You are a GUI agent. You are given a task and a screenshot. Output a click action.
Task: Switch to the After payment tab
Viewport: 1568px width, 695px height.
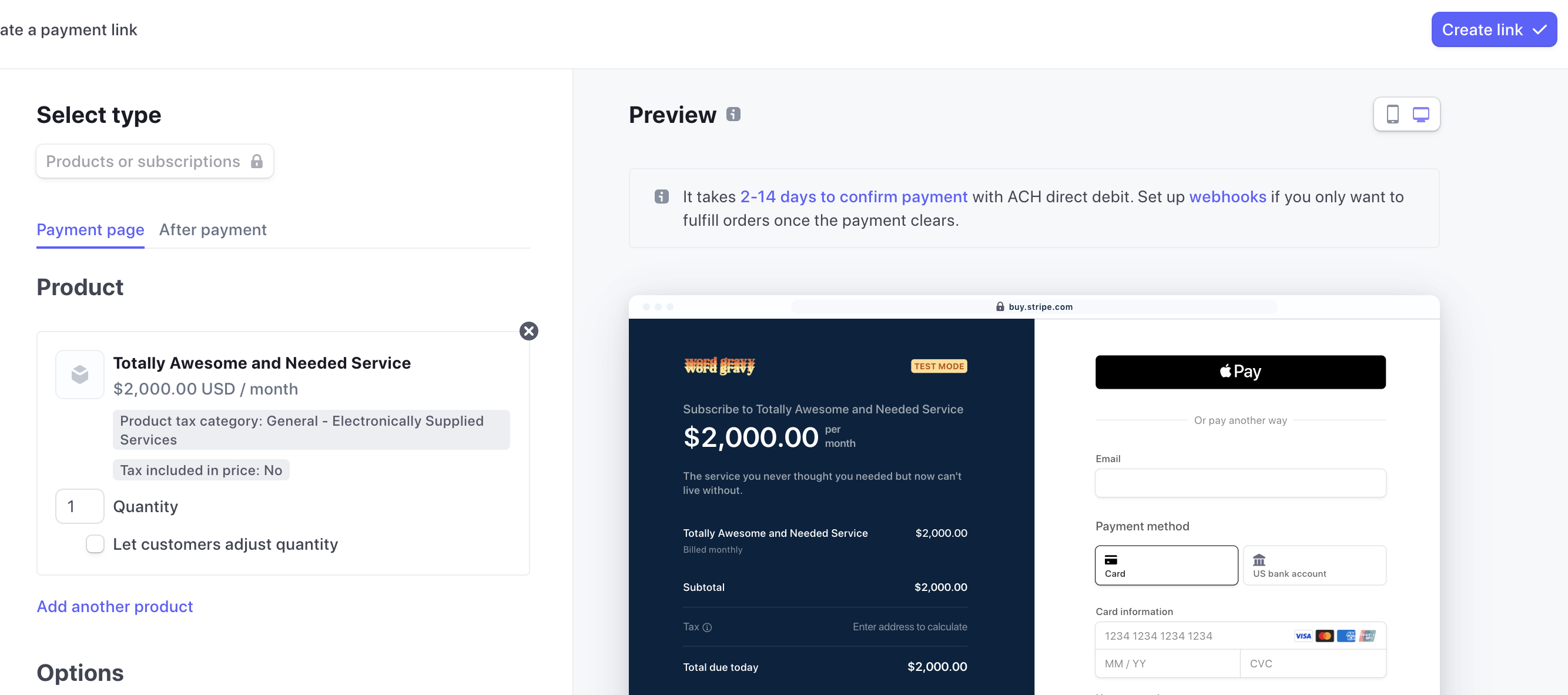(x=212, y=230)
